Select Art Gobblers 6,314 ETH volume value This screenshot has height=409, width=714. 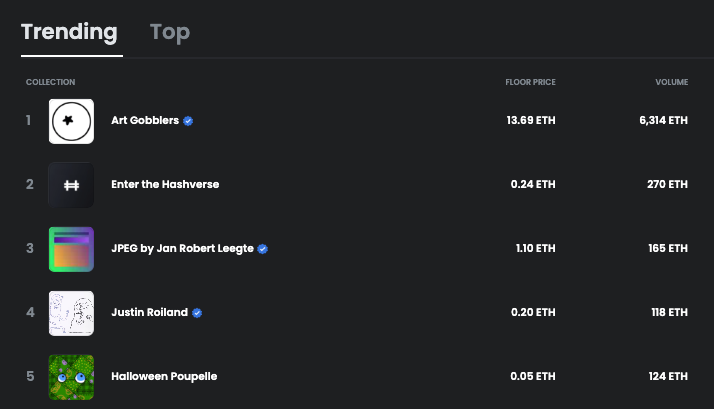click(x=663, y=120)
